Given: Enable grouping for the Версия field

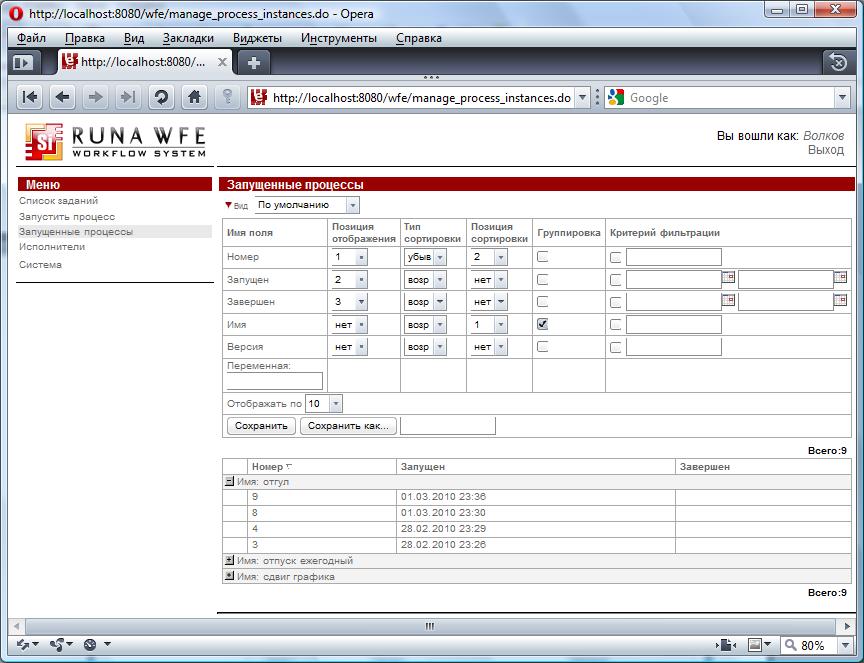Looking at the screenshot, I should [x=543, y=347].
